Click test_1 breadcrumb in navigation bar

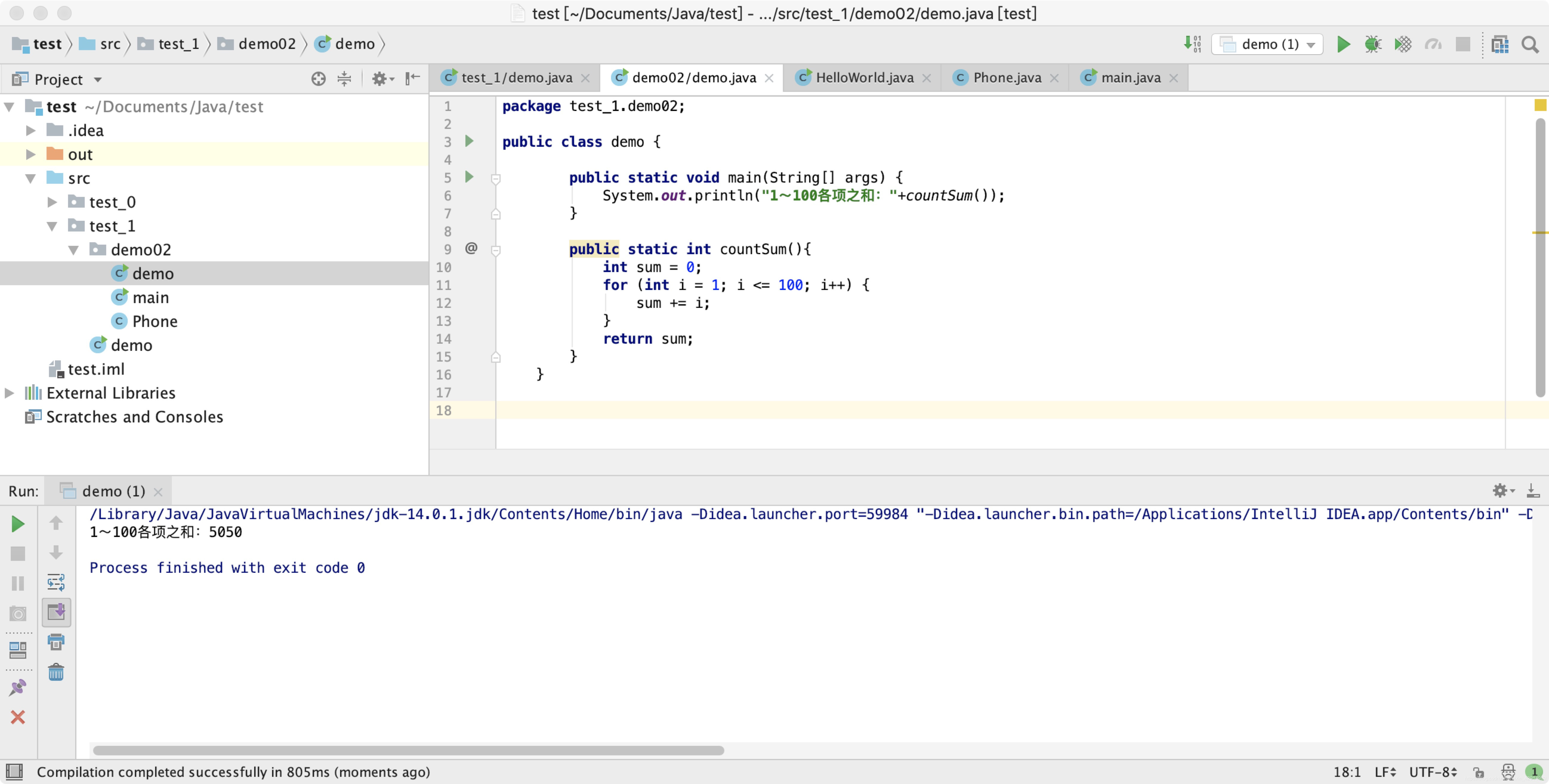tap(168, 44)
